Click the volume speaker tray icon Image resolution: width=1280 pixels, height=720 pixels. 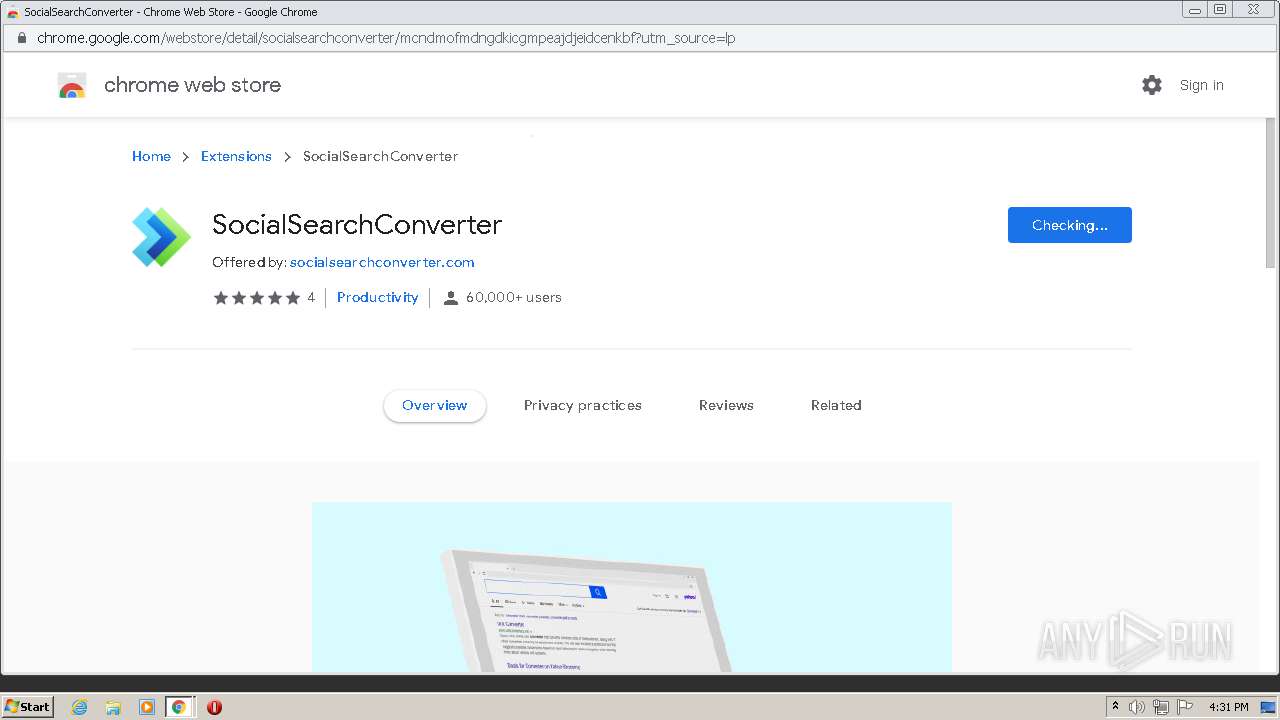tap(1137, 707)
